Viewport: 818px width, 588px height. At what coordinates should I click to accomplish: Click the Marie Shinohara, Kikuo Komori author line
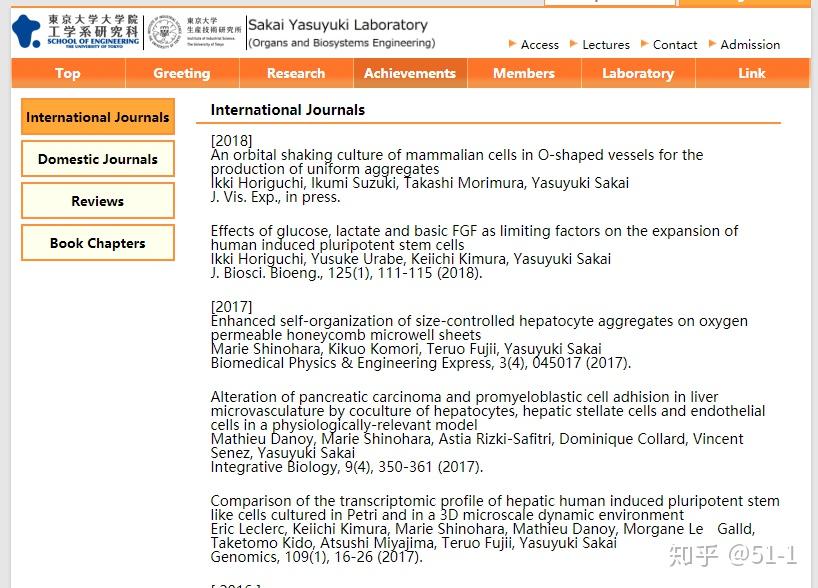pyautogui.click(x=406, y=349)
